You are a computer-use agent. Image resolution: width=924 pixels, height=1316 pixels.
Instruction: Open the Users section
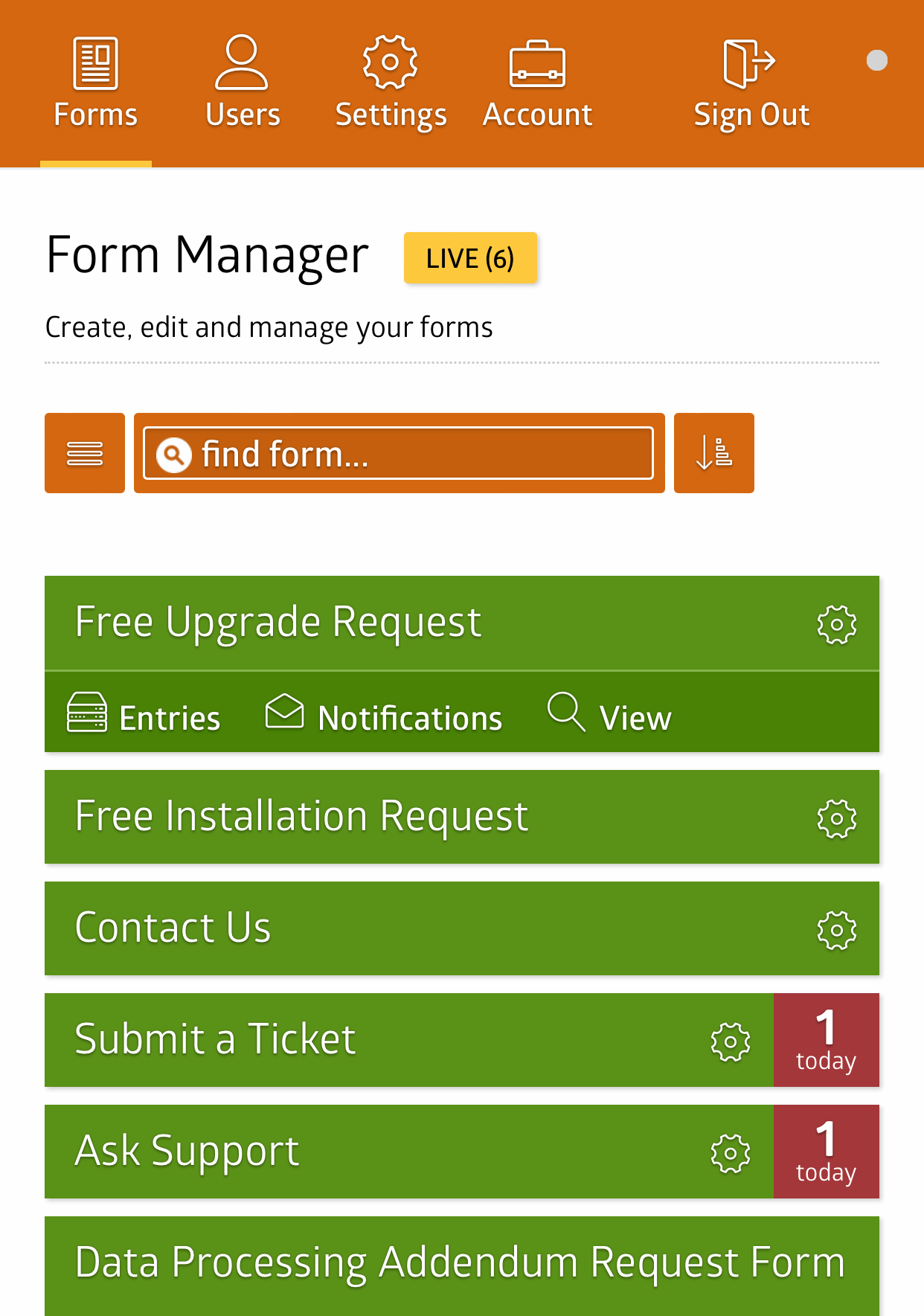[x=243, y=83]
